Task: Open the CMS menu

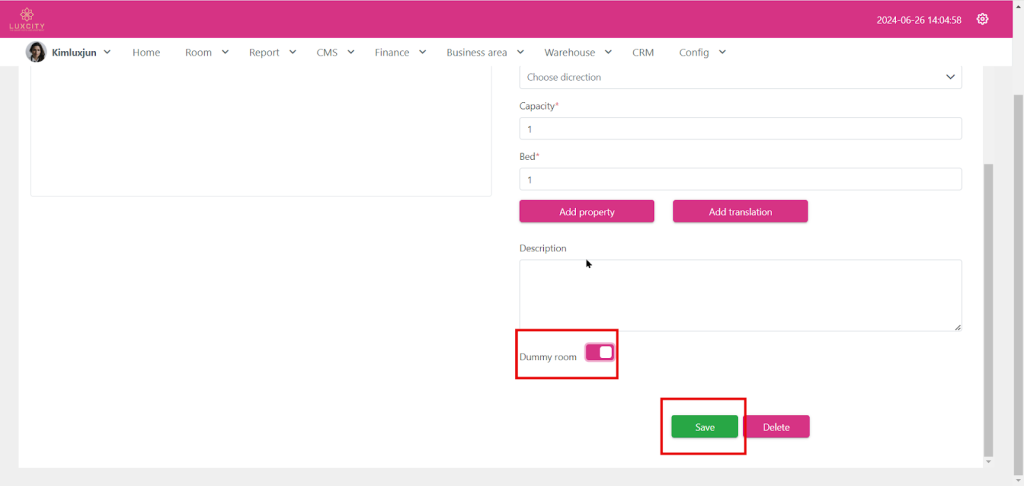Action: pyautogui.click(x=335, y=52)
